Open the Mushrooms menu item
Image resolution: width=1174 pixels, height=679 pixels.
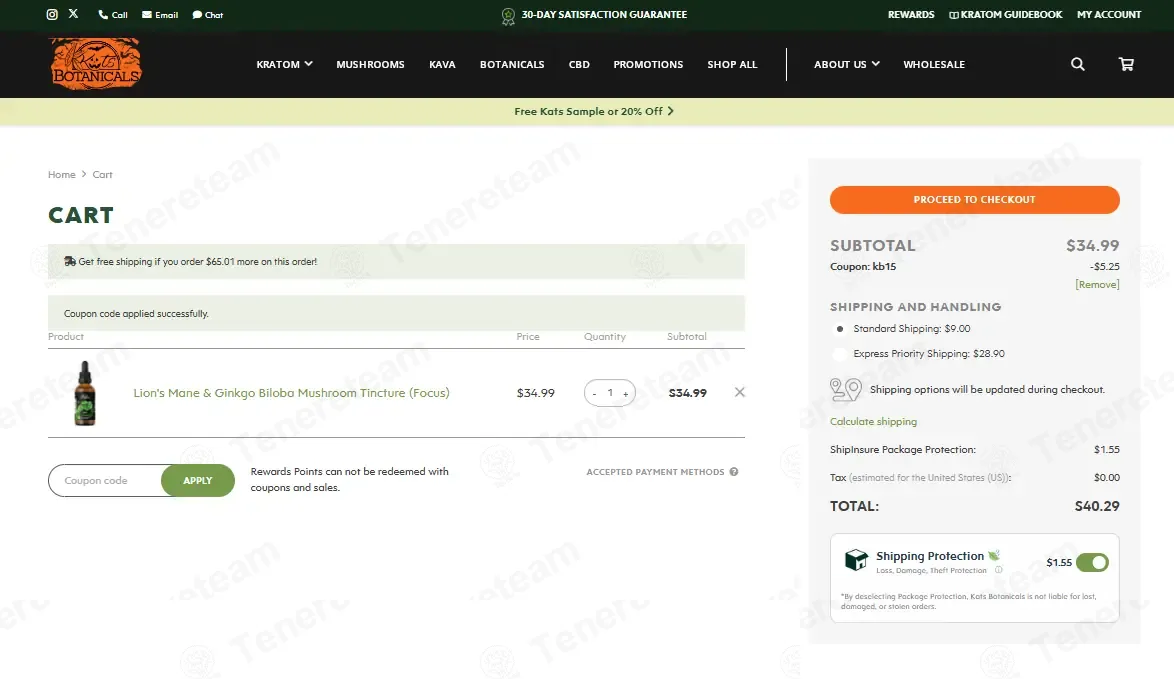click(371, 64)
